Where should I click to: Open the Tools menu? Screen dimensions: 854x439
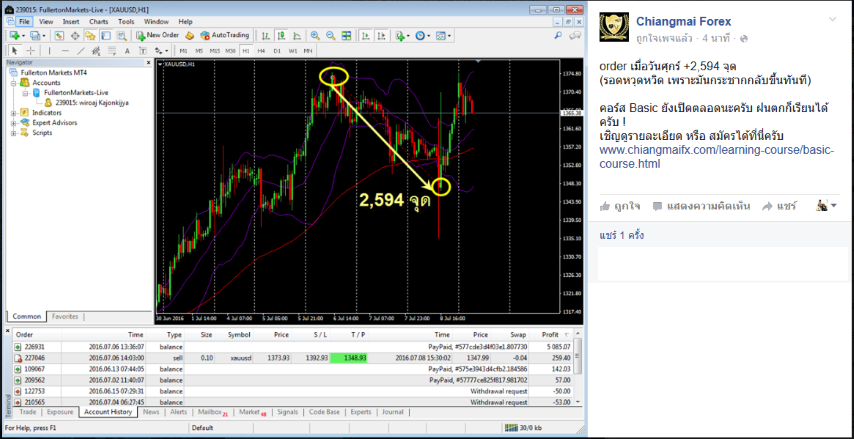(126, 22)
